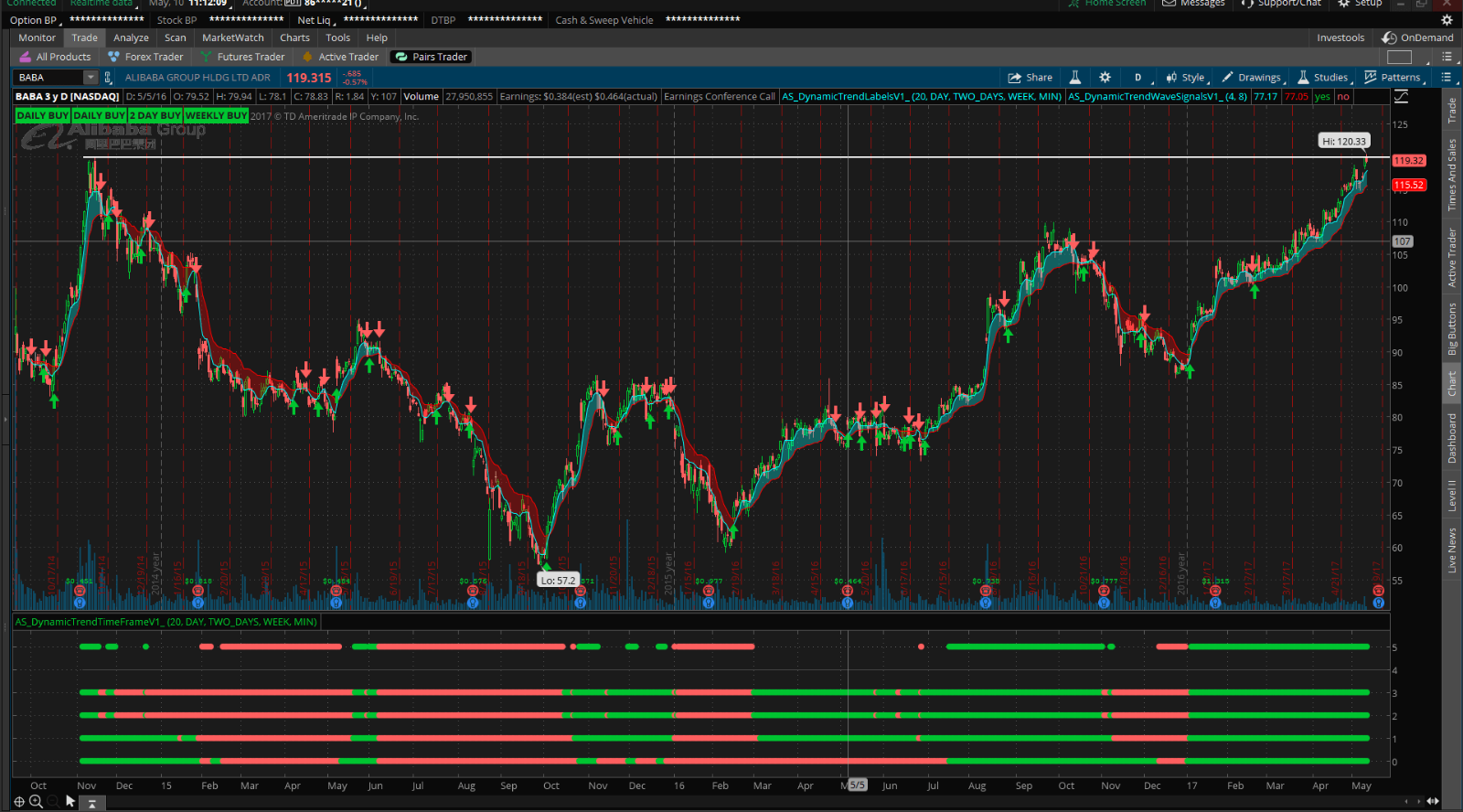Open the Drawings dropdown
The image size is (1463, 812).
(1254, 78)
